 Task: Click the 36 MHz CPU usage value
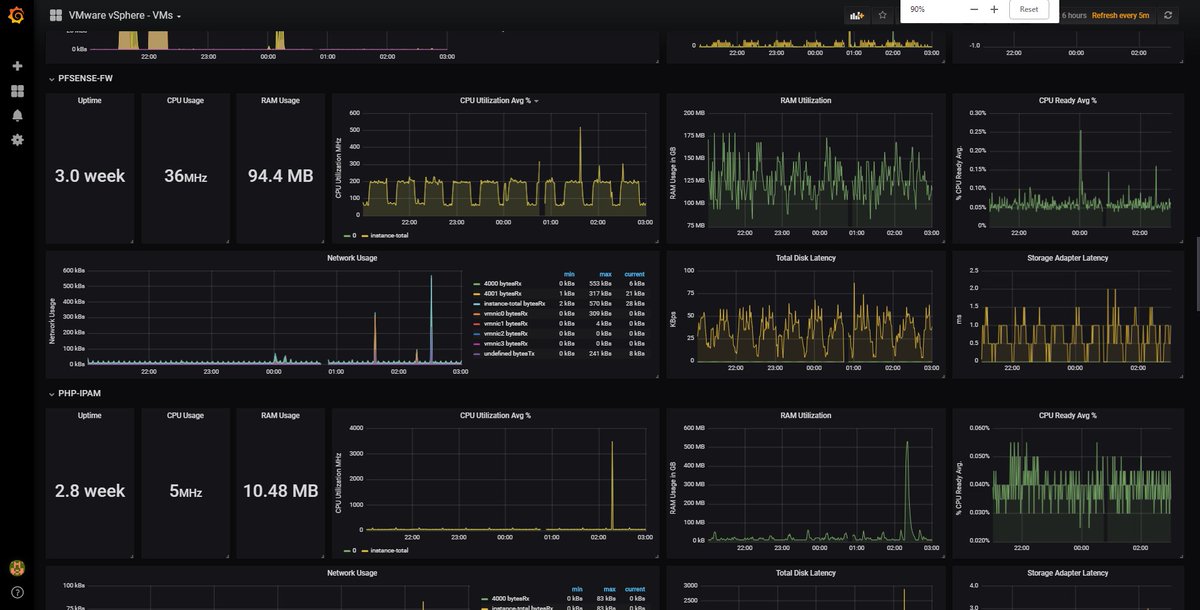(x=186, y=177)
